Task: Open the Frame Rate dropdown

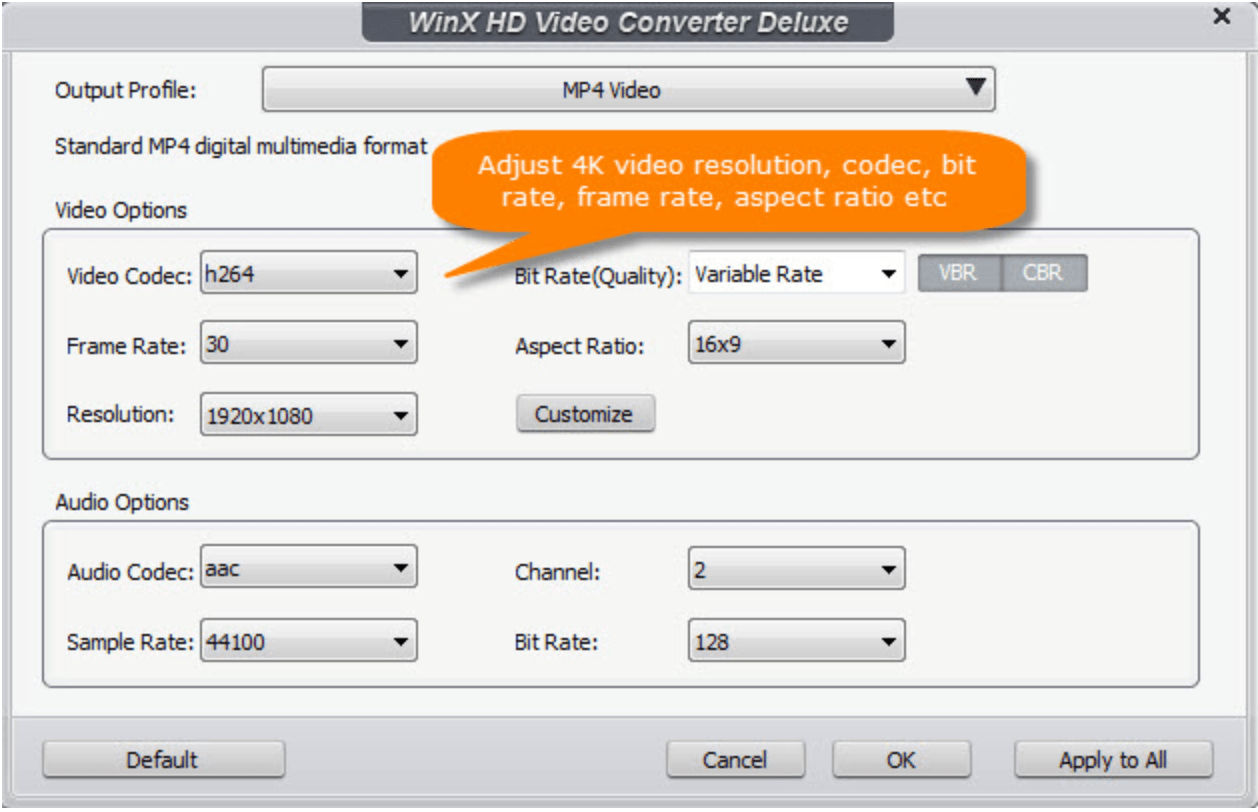Action: click(308, 345)
